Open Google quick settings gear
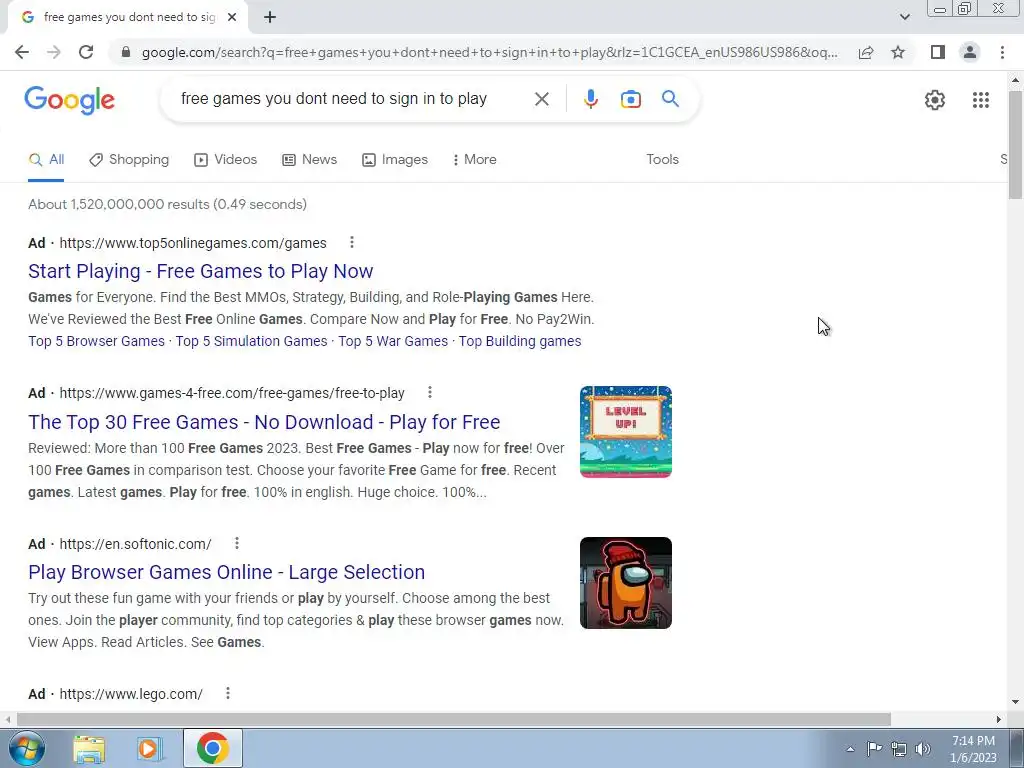Viewport: 1024px width, 768px height. (935, 100)
